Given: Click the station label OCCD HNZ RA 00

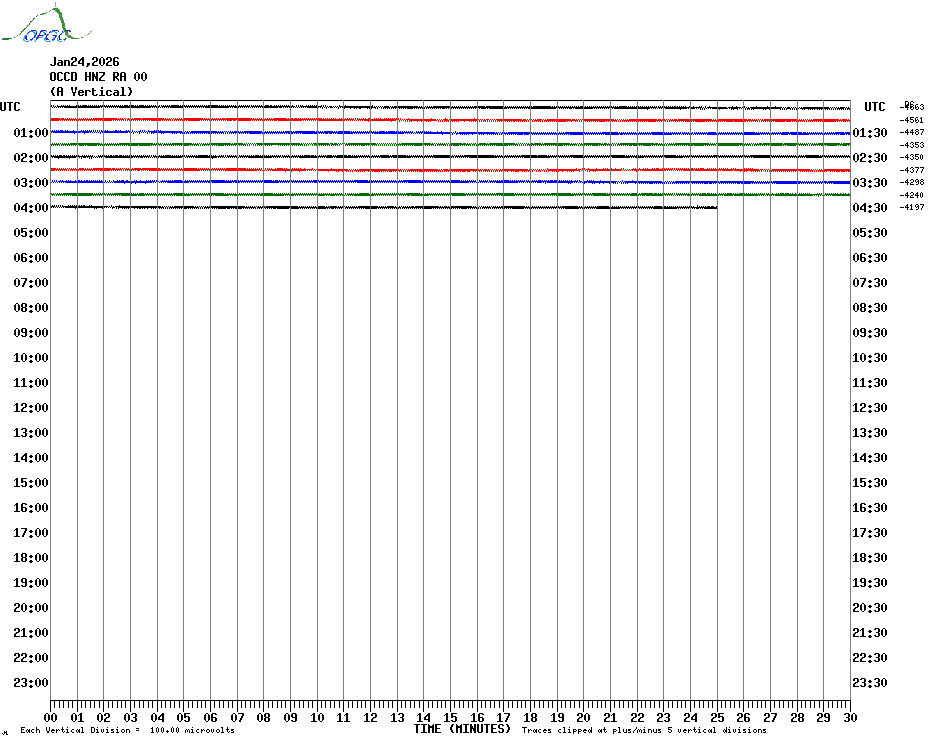Looking at the screenshot, I should [98, 77].
